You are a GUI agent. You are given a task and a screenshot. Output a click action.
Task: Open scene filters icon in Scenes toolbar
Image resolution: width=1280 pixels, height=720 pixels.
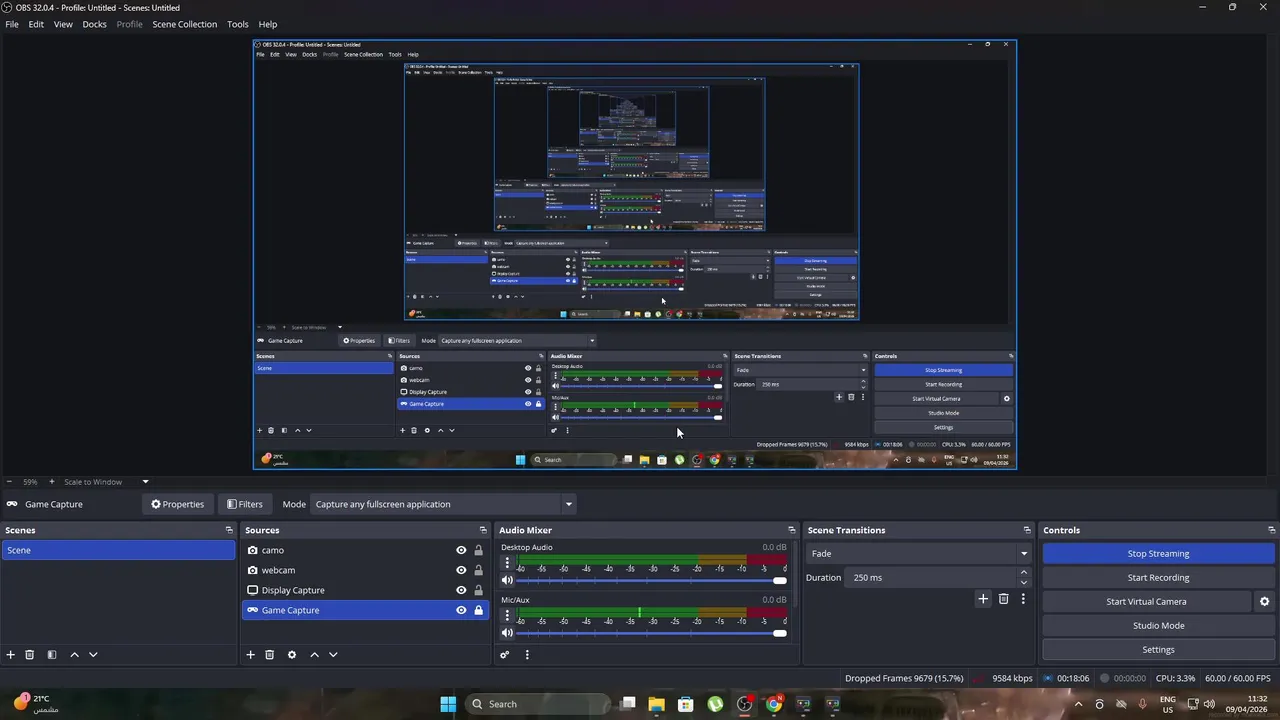point(52,655)
